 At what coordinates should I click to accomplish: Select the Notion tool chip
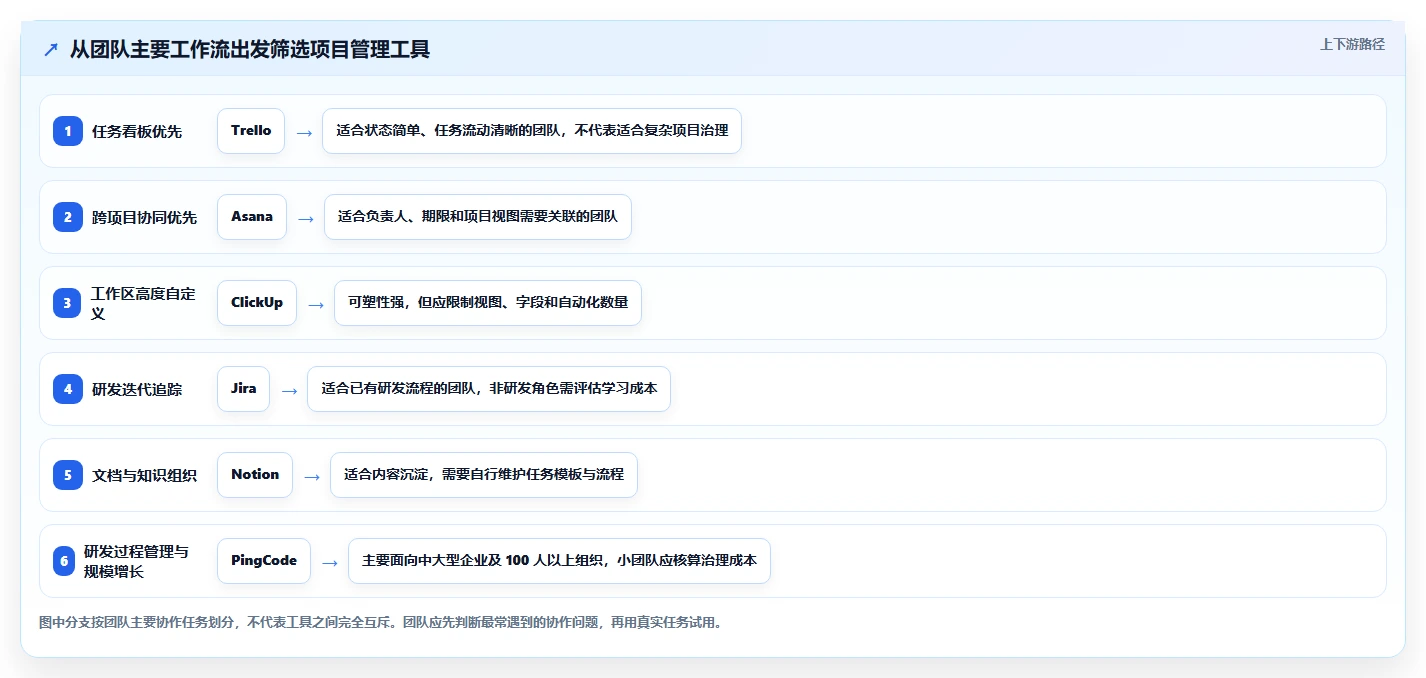(255, 475)
